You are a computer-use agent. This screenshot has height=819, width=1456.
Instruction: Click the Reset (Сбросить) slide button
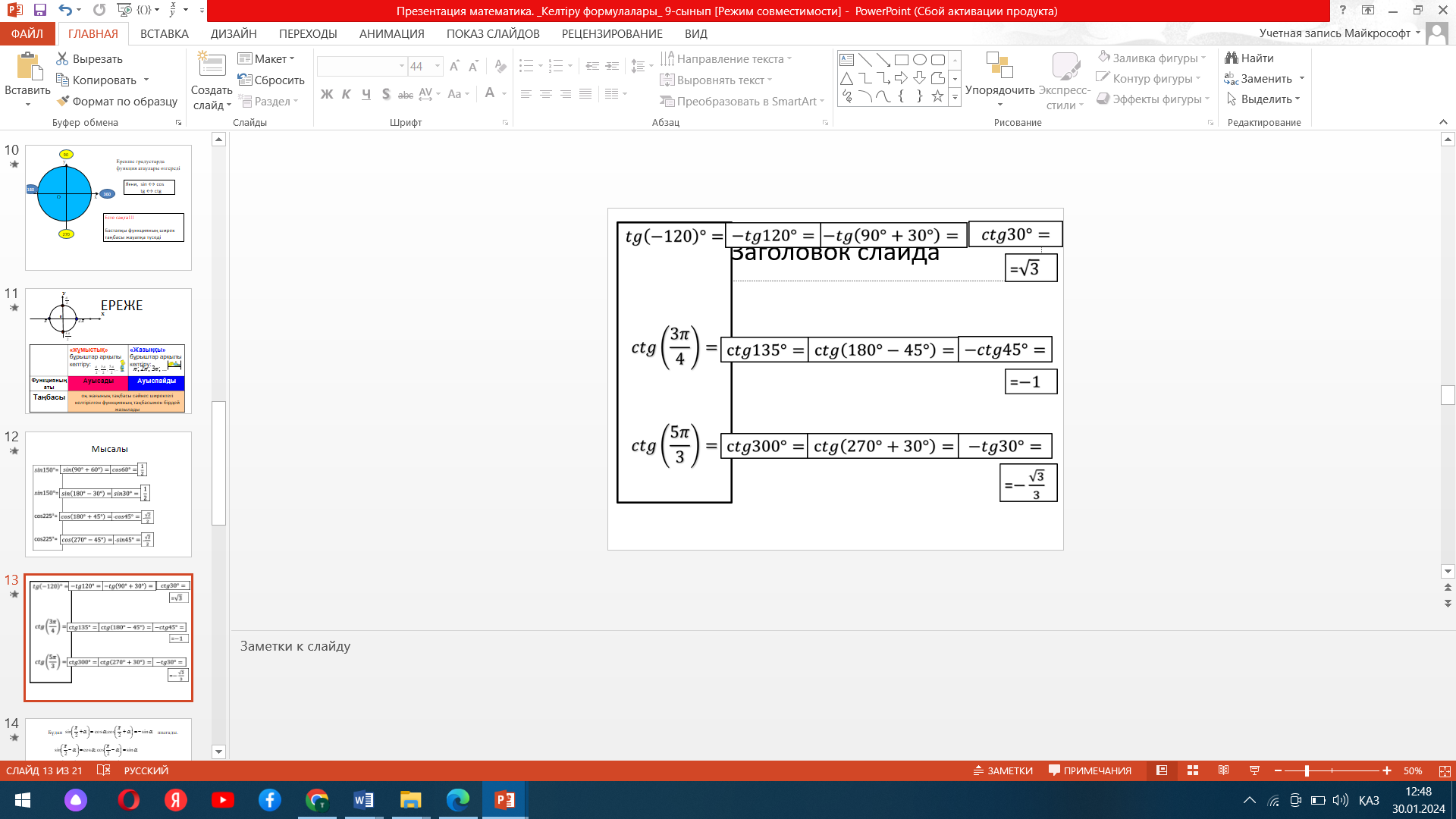(x=271, y=80)
